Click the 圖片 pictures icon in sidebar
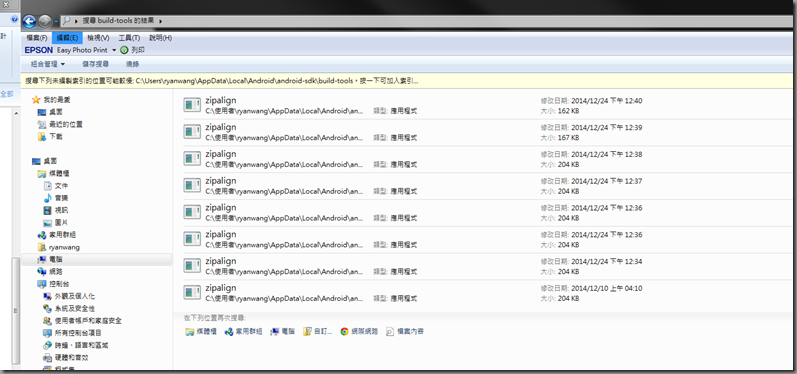The width and height of the screenshot is (797, 374). tap(47, 223)
